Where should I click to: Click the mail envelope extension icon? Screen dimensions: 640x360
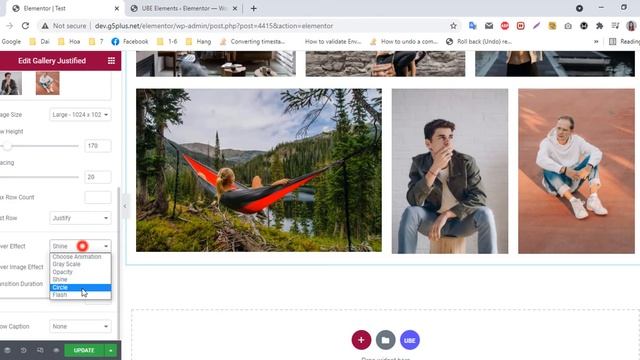tap(489, 26)
